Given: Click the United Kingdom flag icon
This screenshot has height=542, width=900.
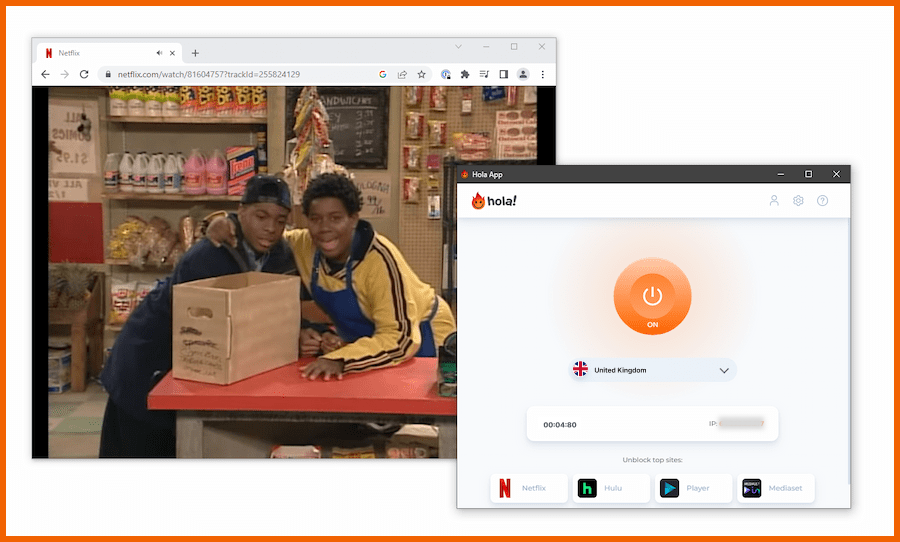Looking at the screenshot, I should click(580, 369).
